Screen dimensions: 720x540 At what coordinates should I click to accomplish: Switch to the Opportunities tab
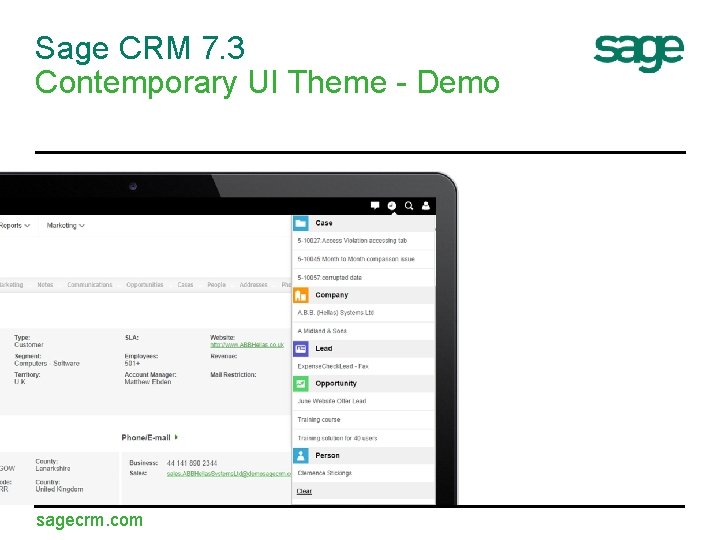pyautogui.click(x=145, y=285)
